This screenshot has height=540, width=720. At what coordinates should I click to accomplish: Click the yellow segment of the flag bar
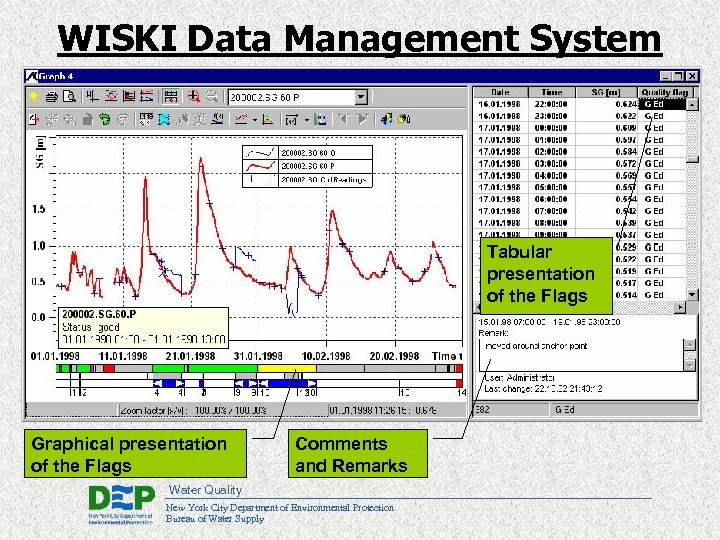287,368
